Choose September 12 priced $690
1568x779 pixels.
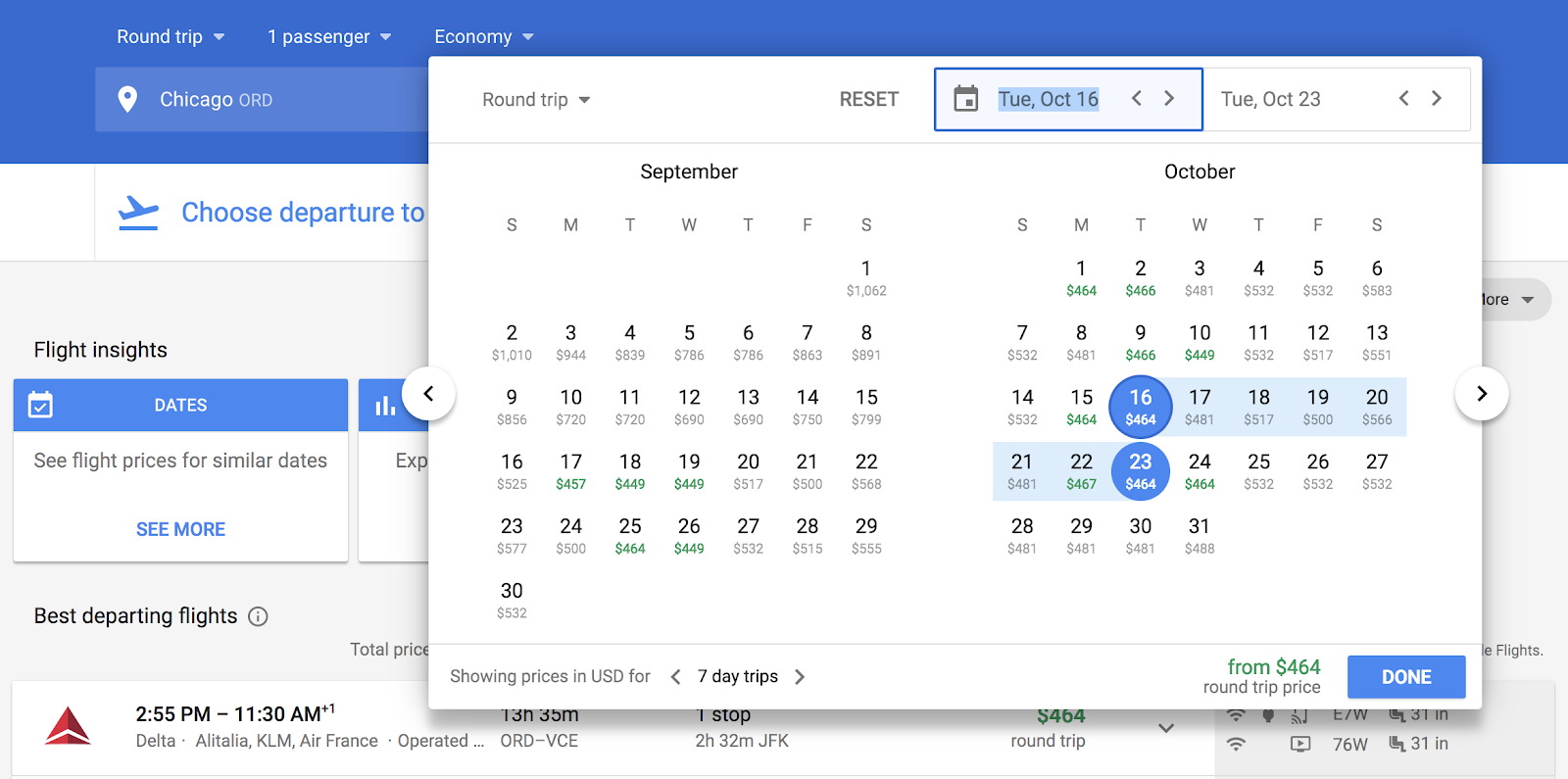pyautogui.click(x=689, y=407)
